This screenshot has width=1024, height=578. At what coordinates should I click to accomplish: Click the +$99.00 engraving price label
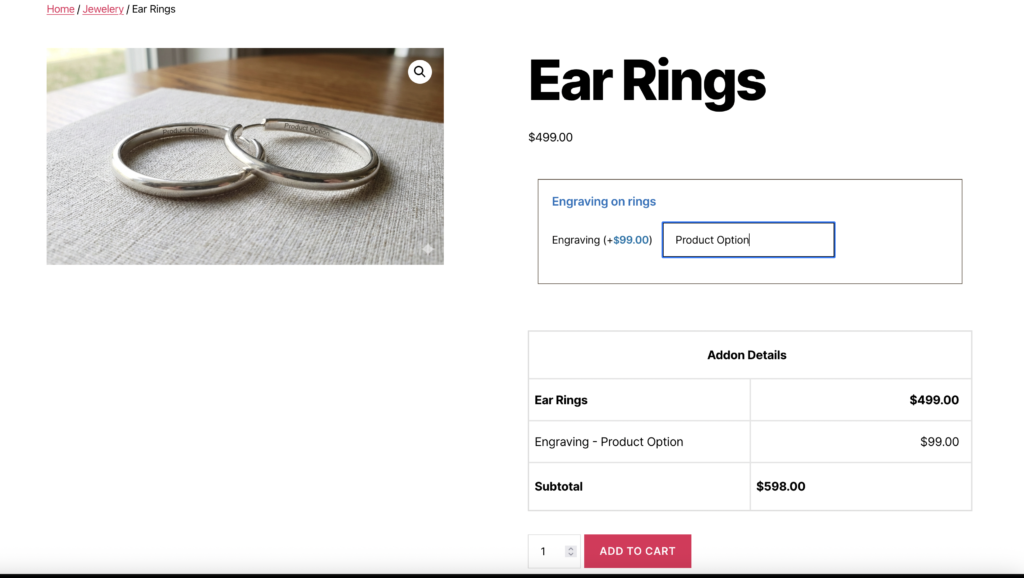pos(632,240)
